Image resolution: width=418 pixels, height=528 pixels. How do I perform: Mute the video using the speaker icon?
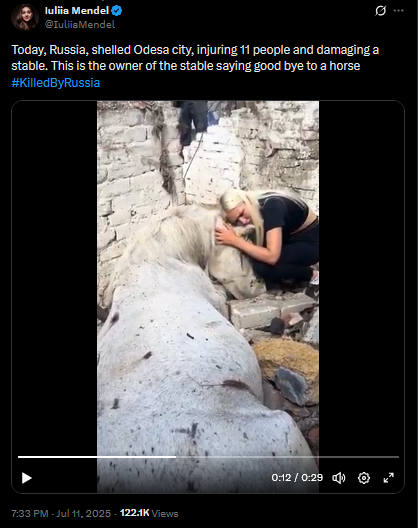click(339, 478)
